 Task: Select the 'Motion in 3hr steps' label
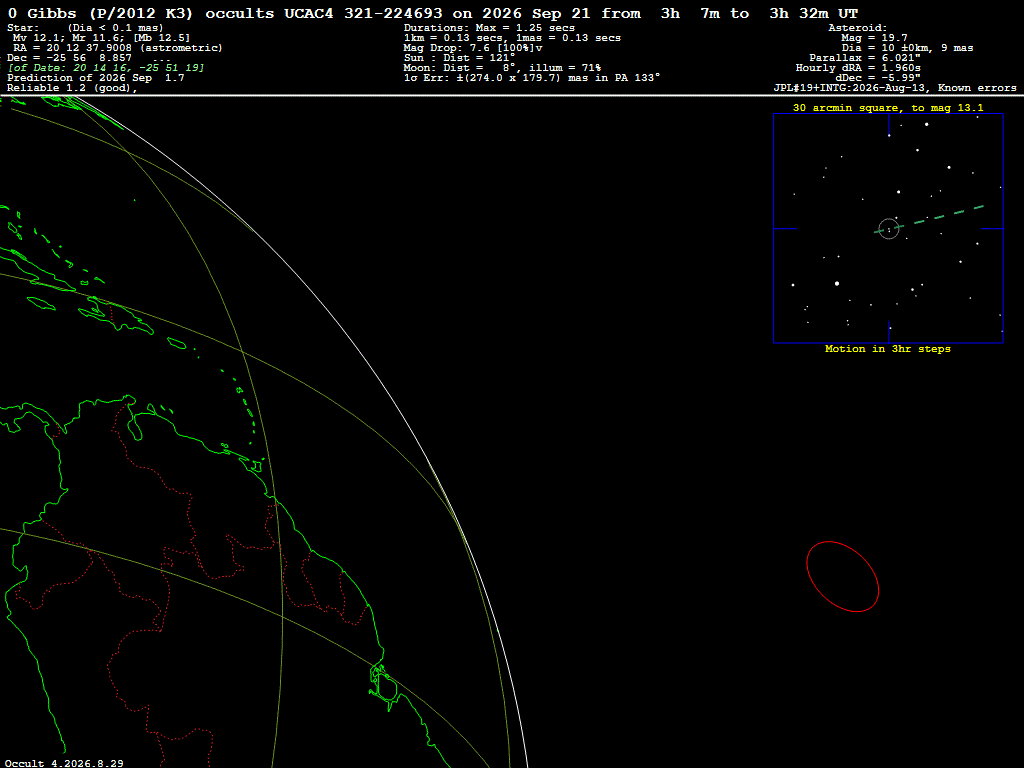pyautogui.click(x=888, y=349)
